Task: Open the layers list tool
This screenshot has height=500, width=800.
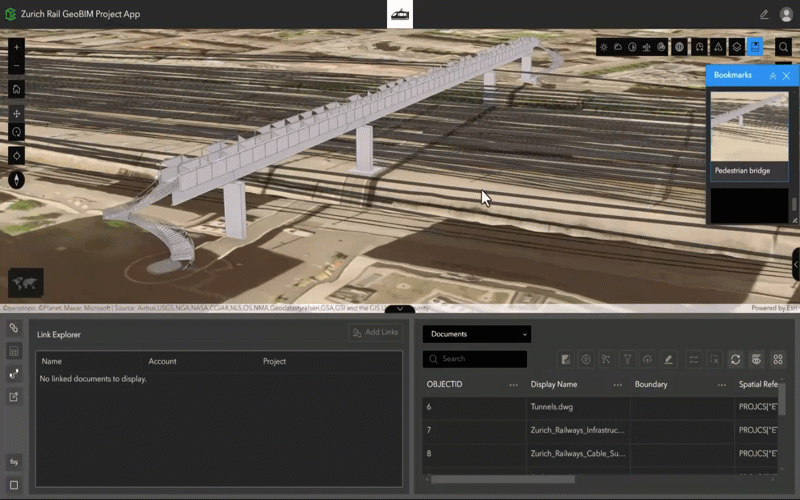Action: pos(737,47)
